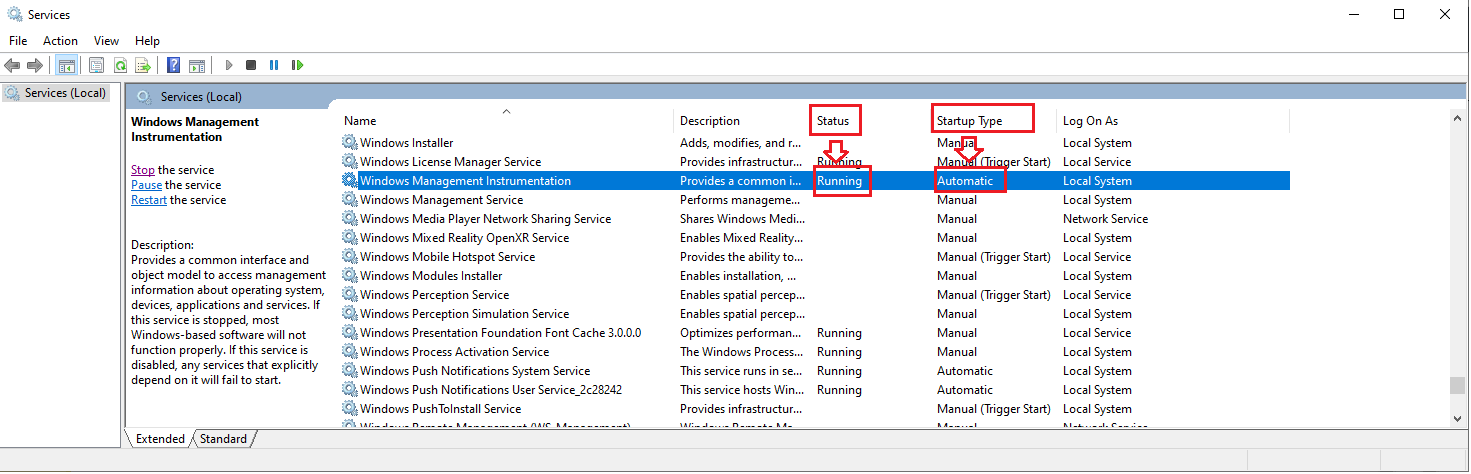Viewport: 1471px width, 474px height.
Task: Click 'Optimizes performan...' description cell
Action: [x=741, y=333]
